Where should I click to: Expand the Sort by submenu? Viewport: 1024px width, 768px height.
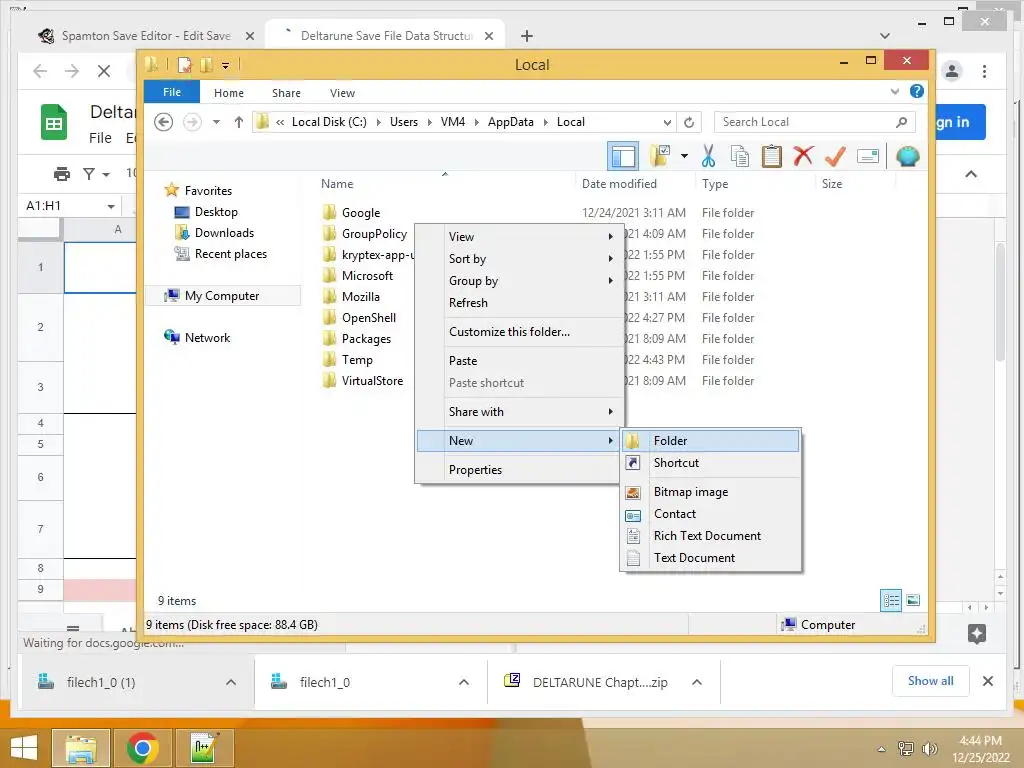pyautogui.click(x=519, y=259)
